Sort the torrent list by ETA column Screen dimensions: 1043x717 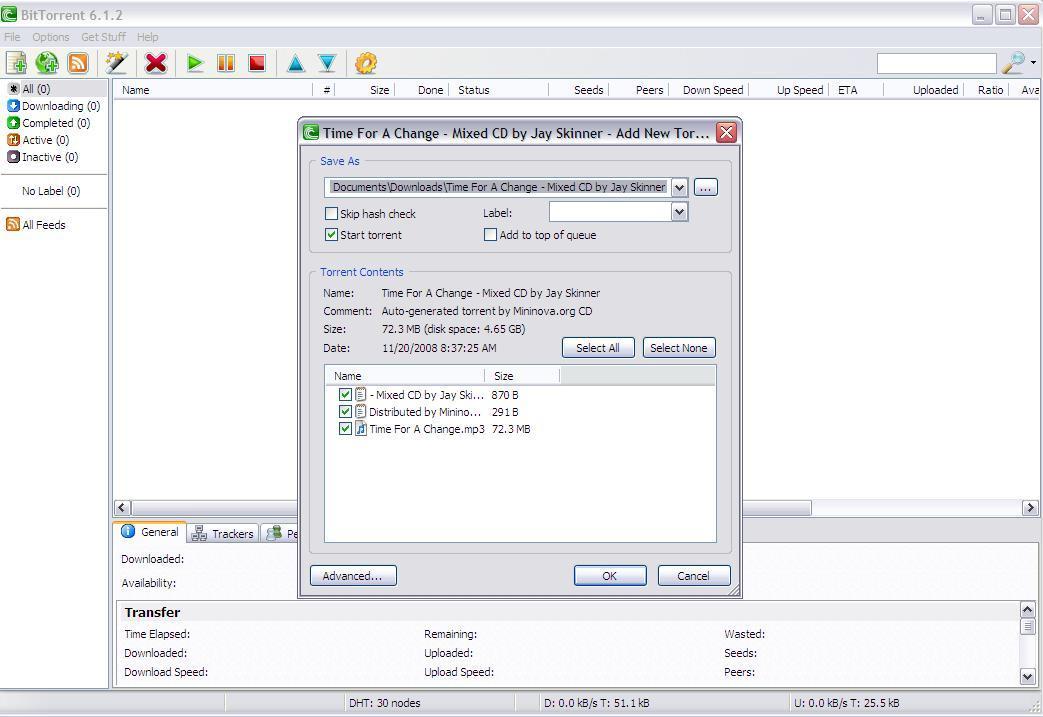[x=857, y=90]
